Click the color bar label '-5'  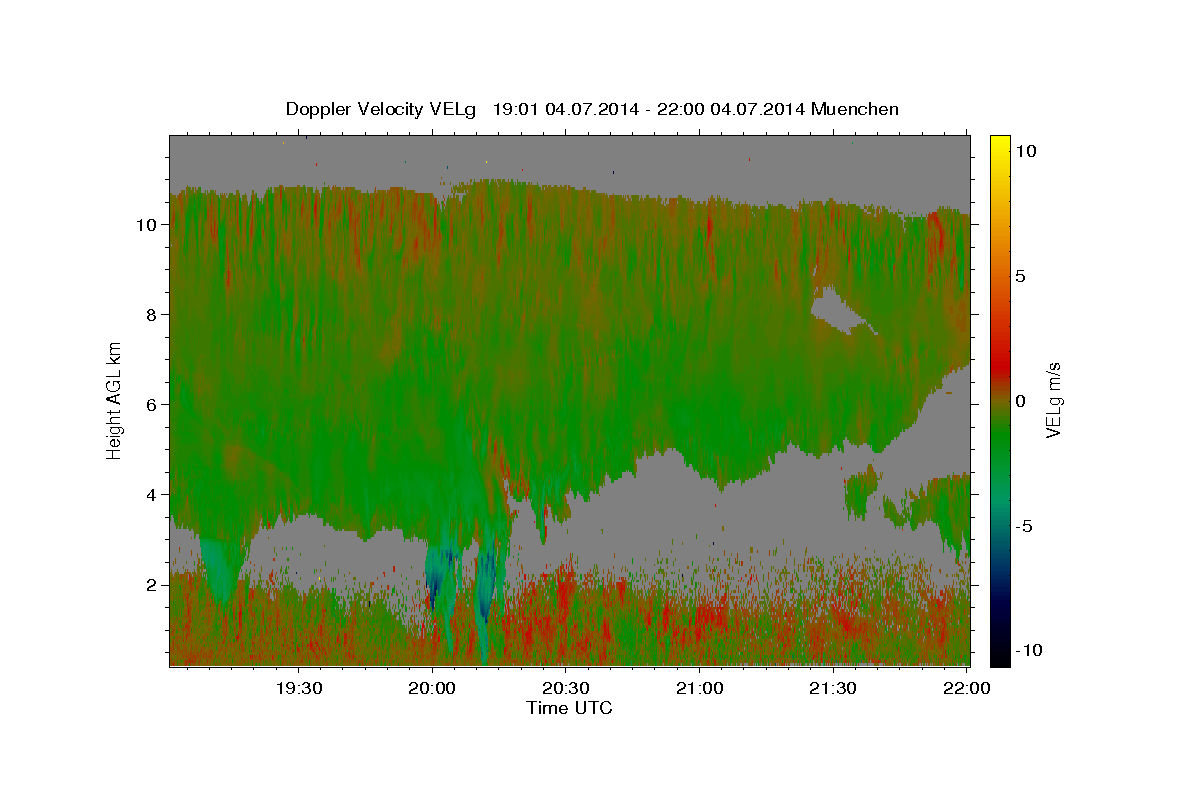(x=1025, y=525)
